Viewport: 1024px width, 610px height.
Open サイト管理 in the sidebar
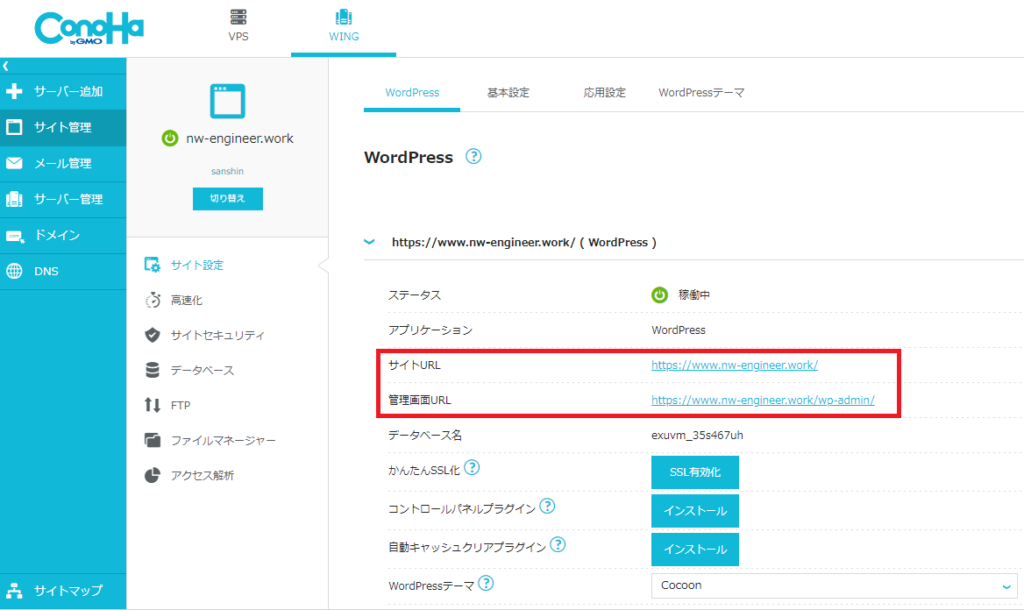coord(63,127)
